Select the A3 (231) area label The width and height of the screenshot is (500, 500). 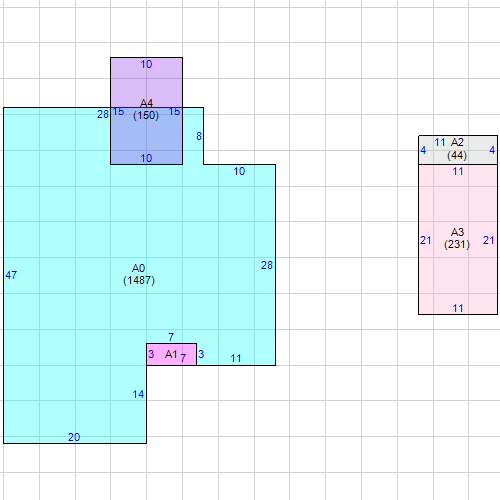click(x=457, y=238)
